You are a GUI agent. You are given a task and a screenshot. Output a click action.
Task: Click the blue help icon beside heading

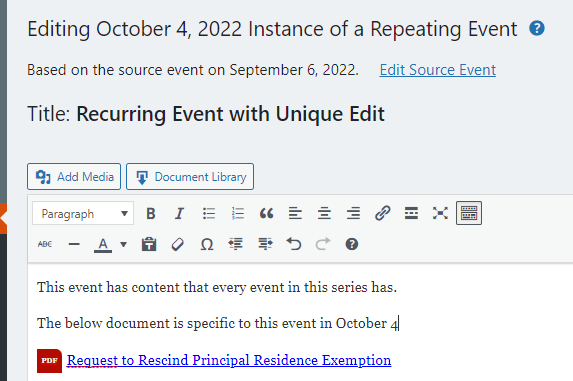point(537,28)
